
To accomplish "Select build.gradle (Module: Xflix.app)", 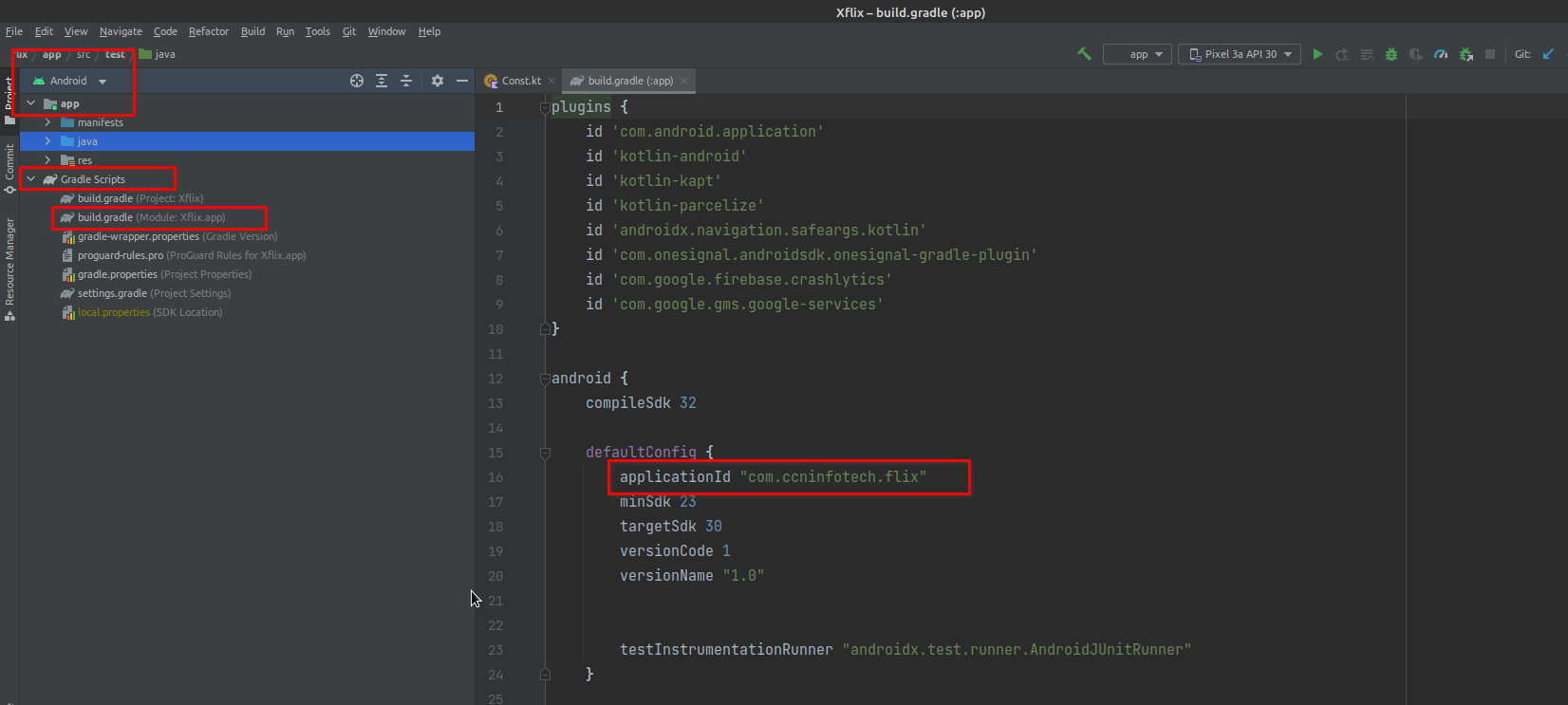I will coord(142,217).
